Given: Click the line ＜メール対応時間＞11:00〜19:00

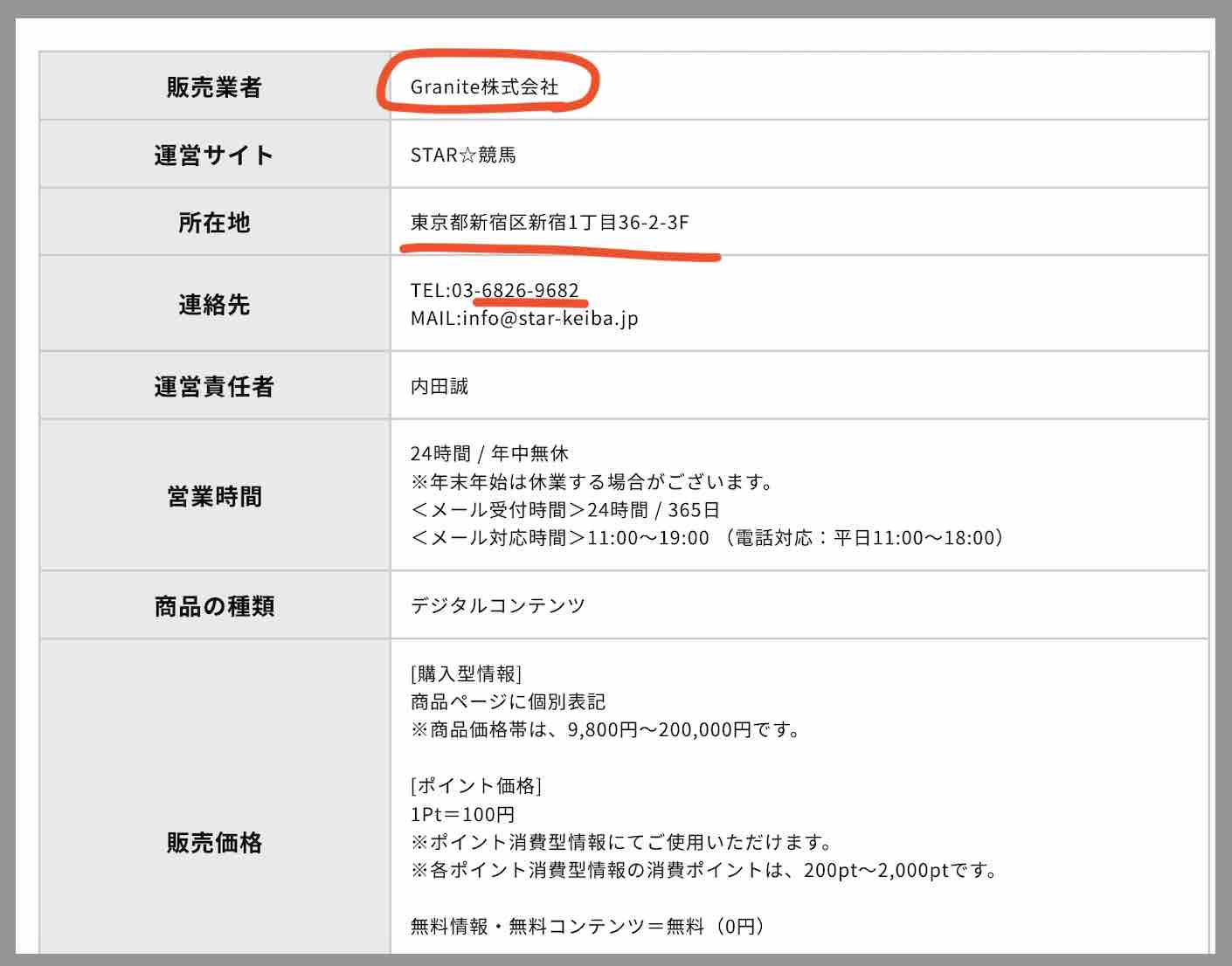Looking at the screenshot, I should 559,537.
